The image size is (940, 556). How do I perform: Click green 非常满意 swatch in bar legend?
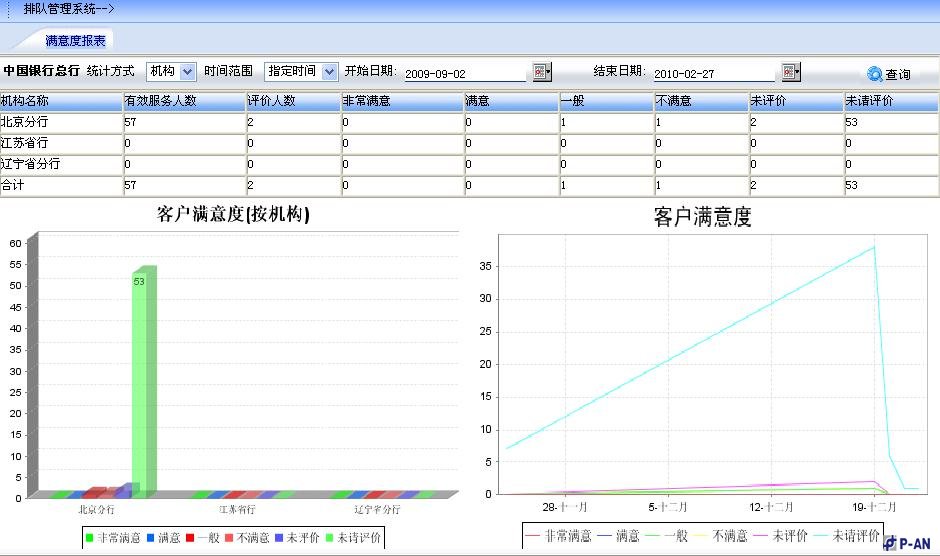pyautogui.click(x=89, y=537)
